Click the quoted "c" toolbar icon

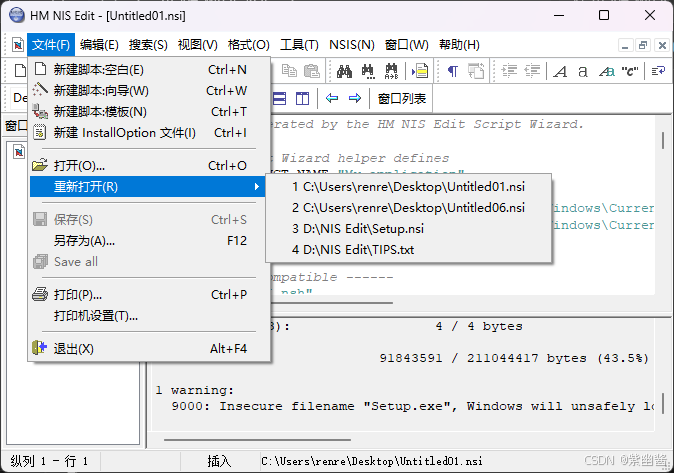[x=629, y=71]
